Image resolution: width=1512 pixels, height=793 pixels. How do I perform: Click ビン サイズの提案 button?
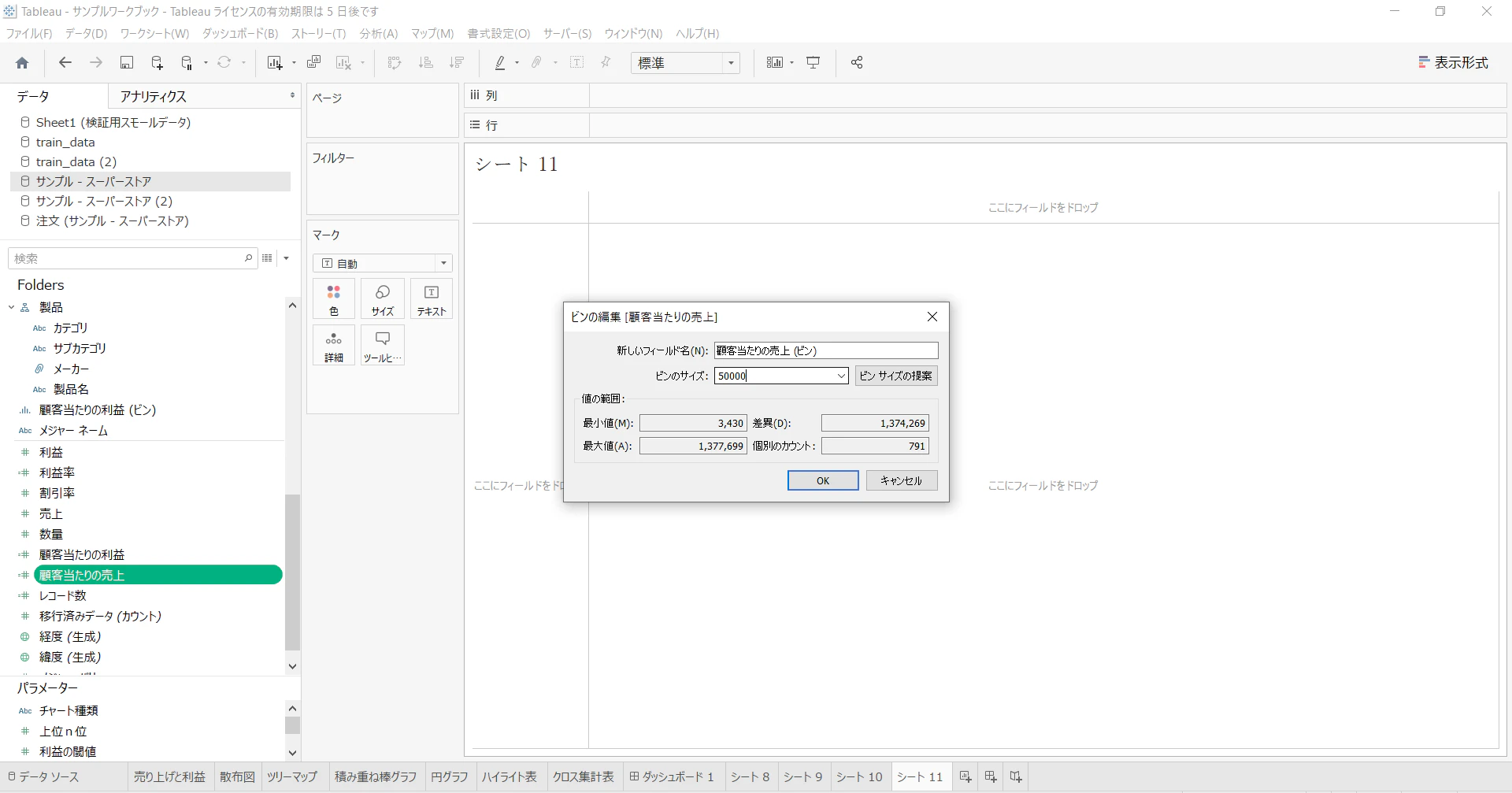point(896,376)
